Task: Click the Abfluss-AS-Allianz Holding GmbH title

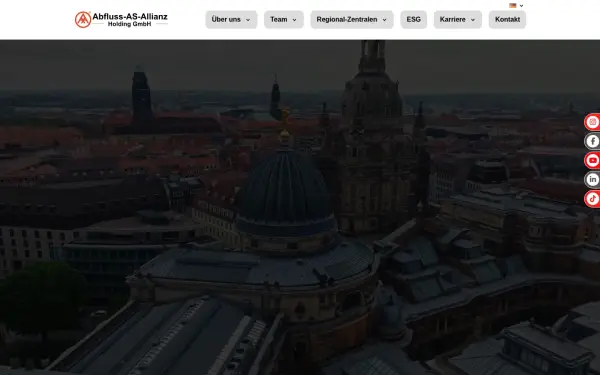Action: click(130, 20)
